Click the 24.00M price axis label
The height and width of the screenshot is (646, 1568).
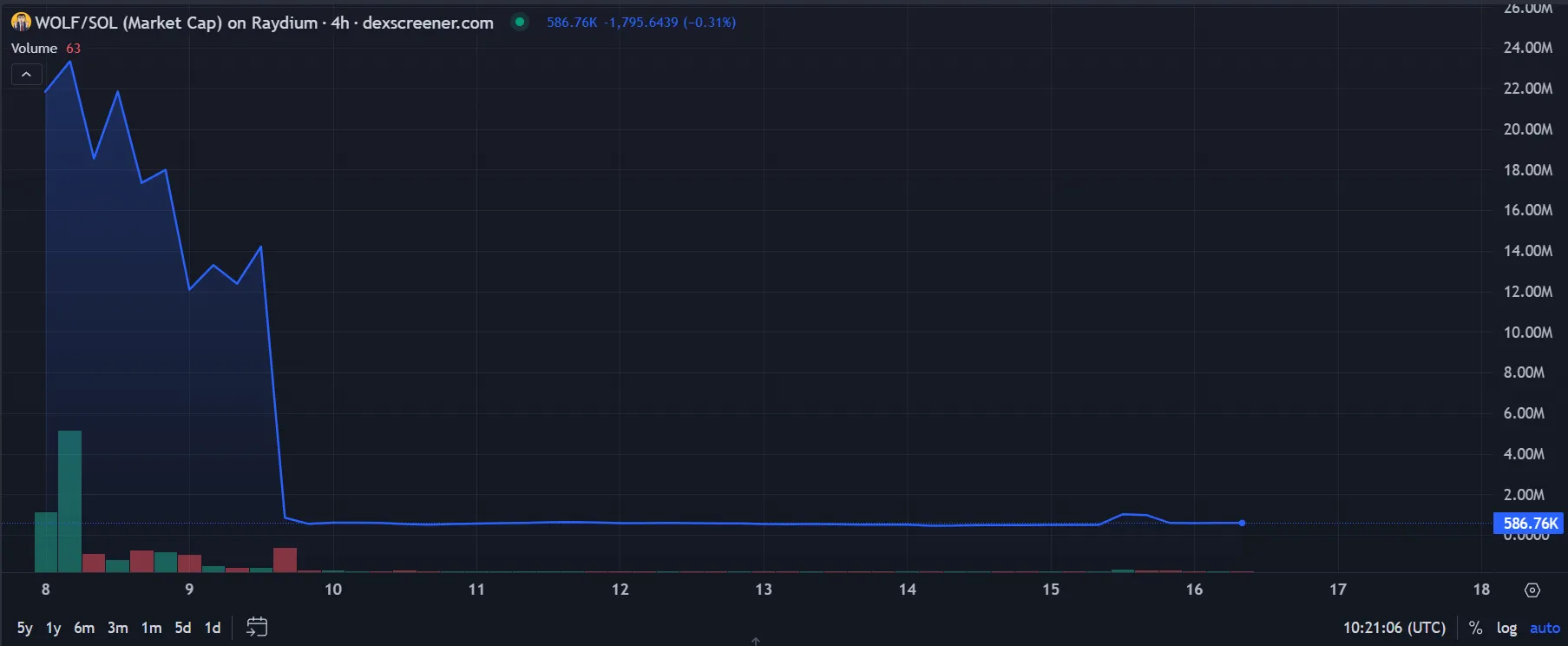coord(1528,48)
